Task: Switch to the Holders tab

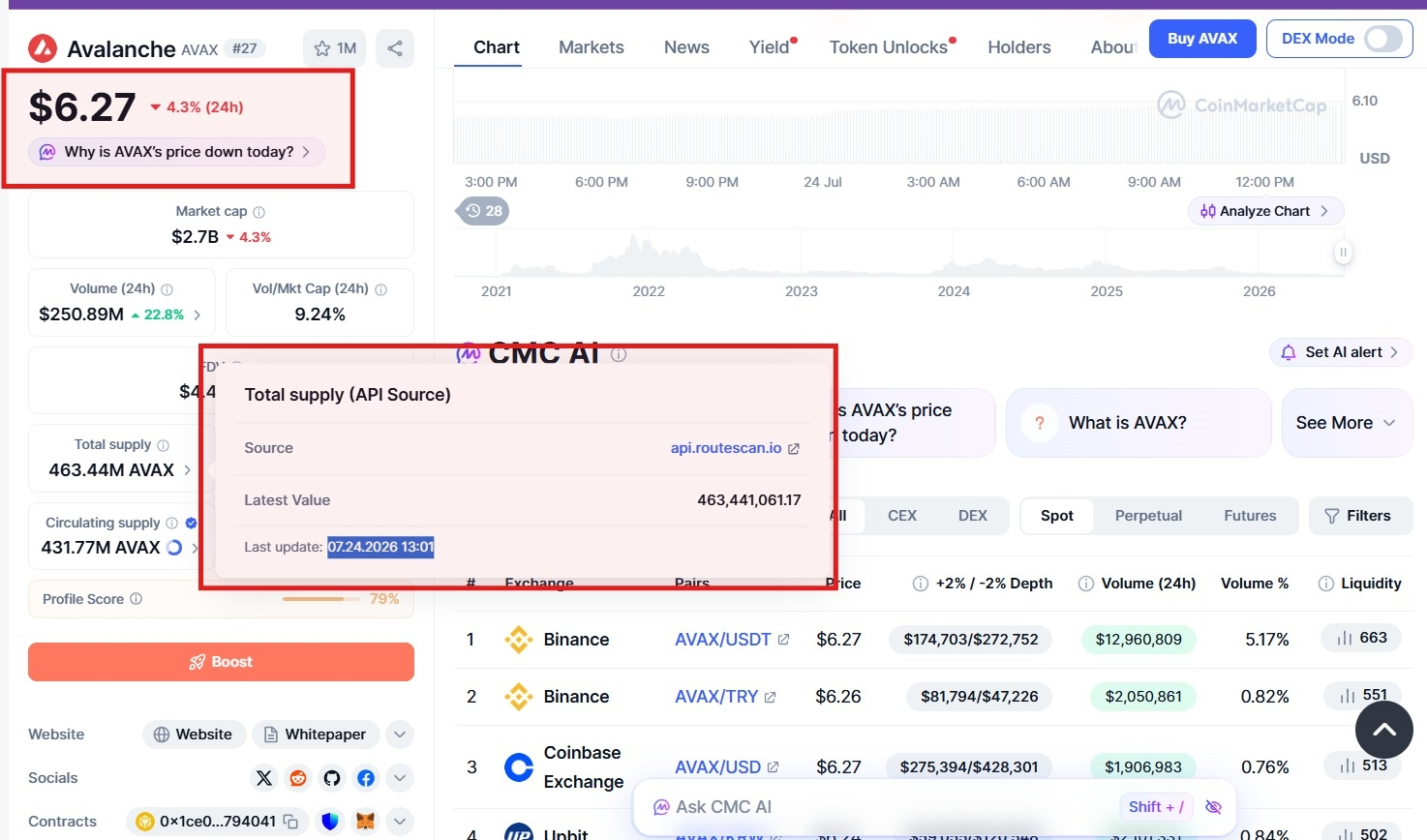Action: (x=1019, y=47)
